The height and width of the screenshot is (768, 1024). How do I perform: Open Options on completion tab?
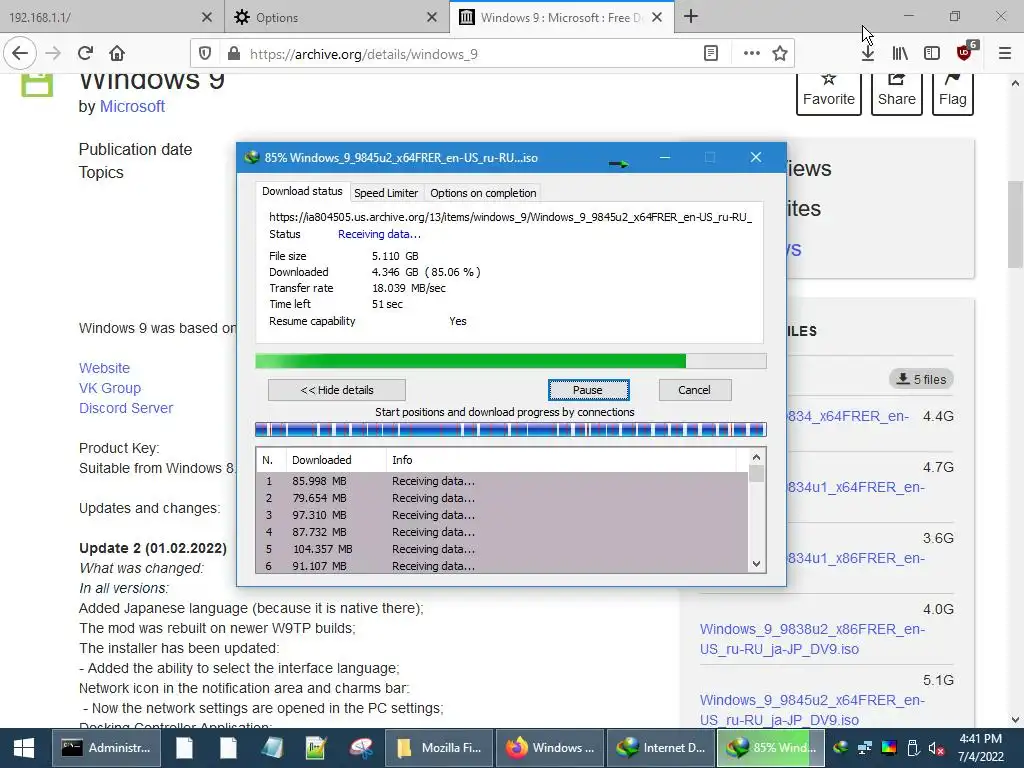pyautogui.click(x=483, y=193)
